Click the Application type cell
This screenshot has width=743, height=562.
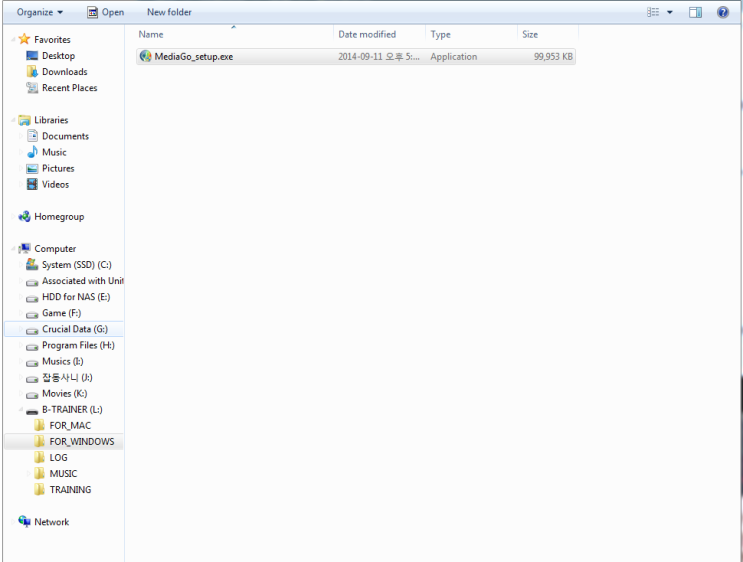point(453,57)
